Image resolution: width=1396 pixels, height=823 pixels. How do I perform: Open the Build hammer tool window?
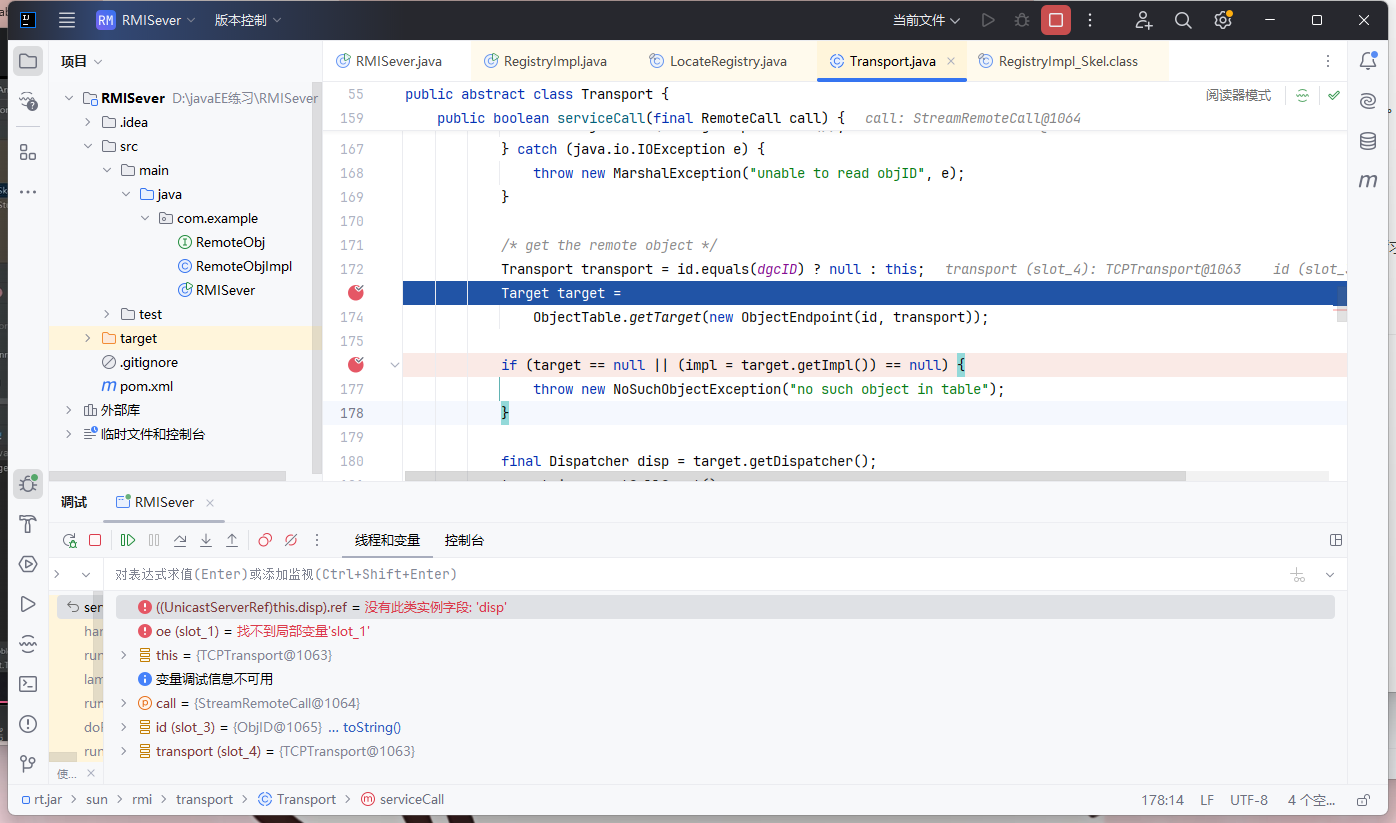pyautogui.click(x=28, y=524)
